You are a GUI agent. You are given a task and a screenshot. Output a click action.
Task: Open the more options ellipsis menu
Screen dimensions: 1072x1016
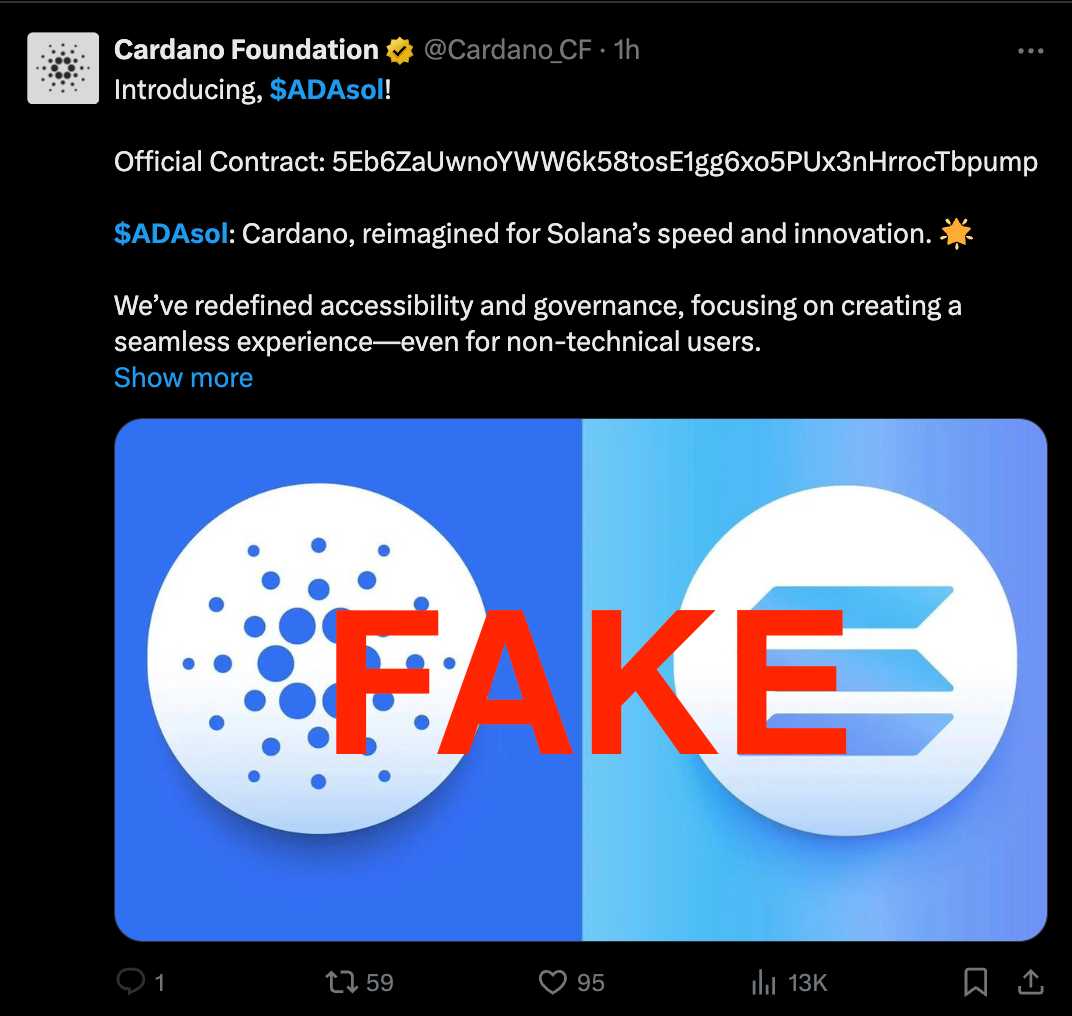[x=1029, y=48]
